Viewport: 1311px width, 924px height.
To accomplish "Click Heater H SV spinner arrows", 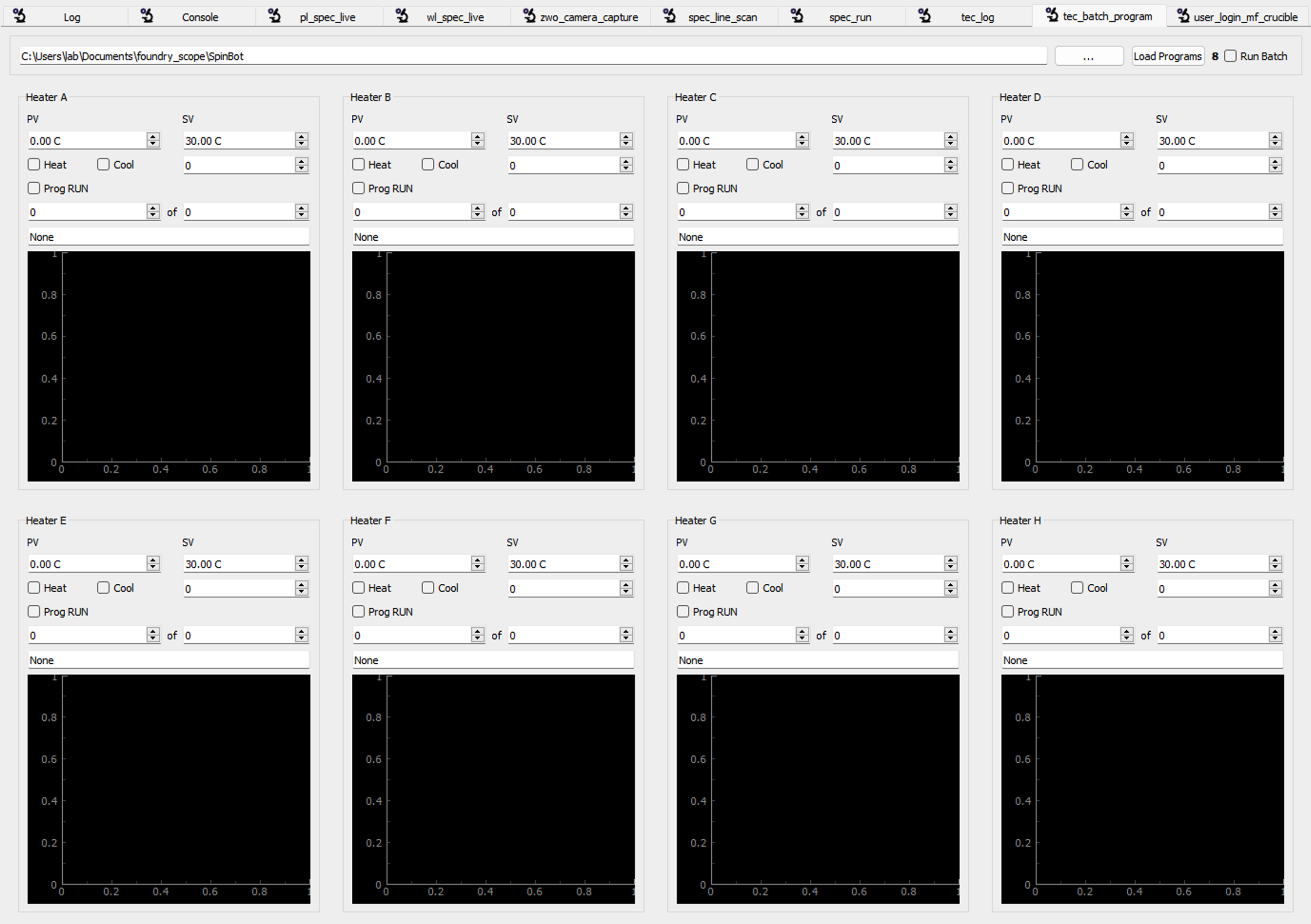I will [x=1275, y=564].
